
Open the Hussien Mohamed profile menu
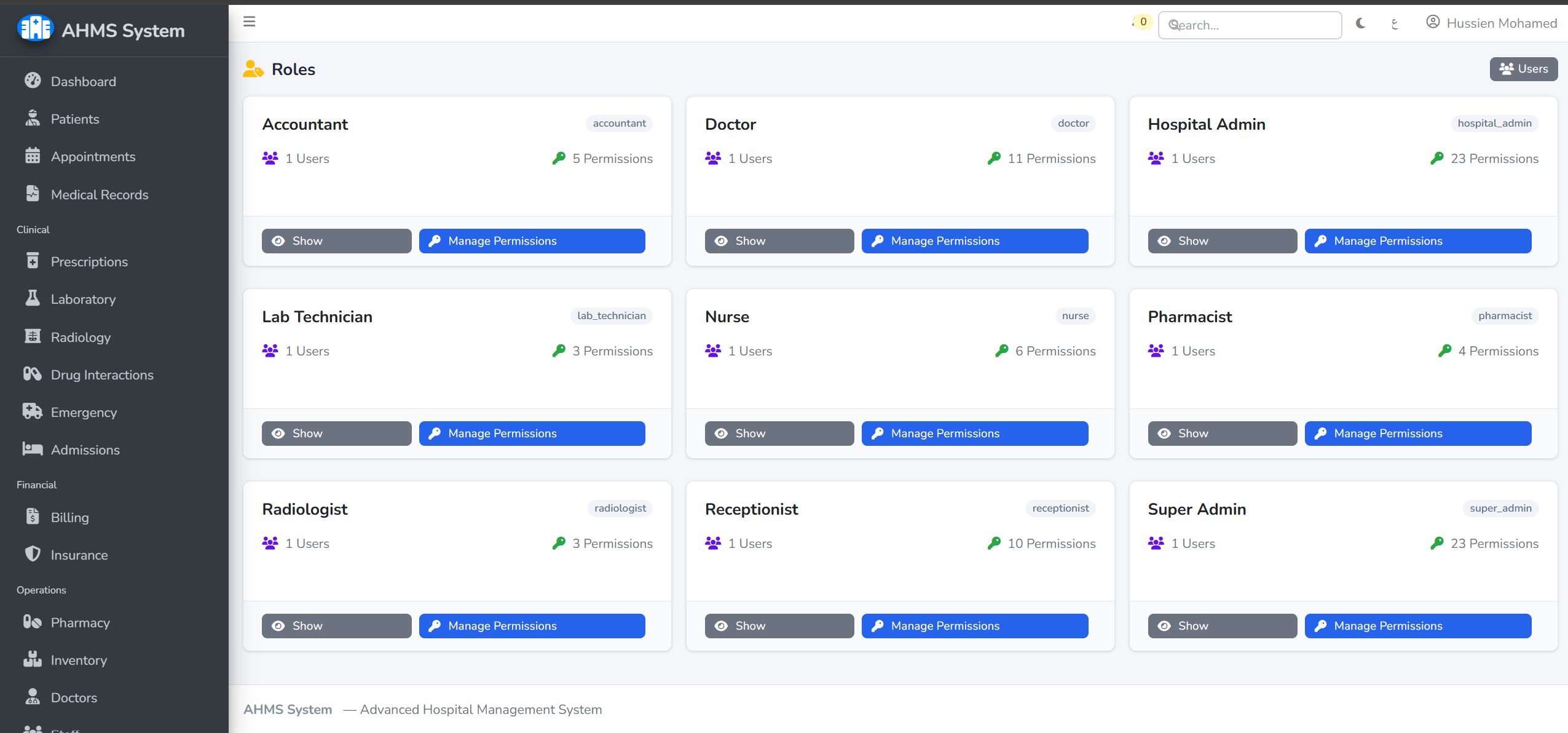[x=1491, y=23]
